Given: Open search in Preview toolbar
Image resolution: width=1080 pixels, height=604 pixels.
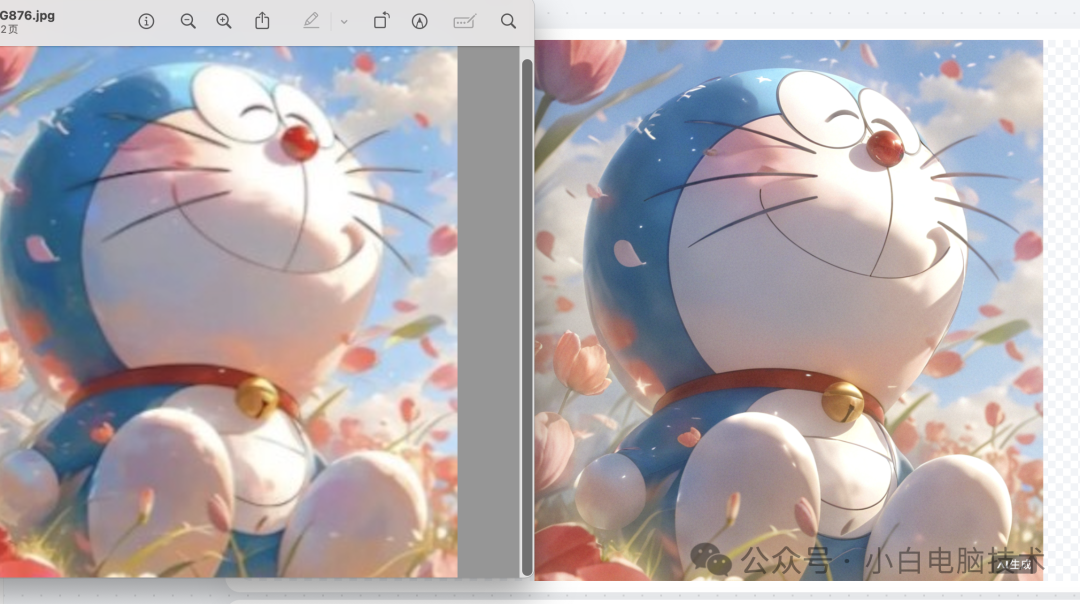Looking at the screenshot, I should pos(508,21).
